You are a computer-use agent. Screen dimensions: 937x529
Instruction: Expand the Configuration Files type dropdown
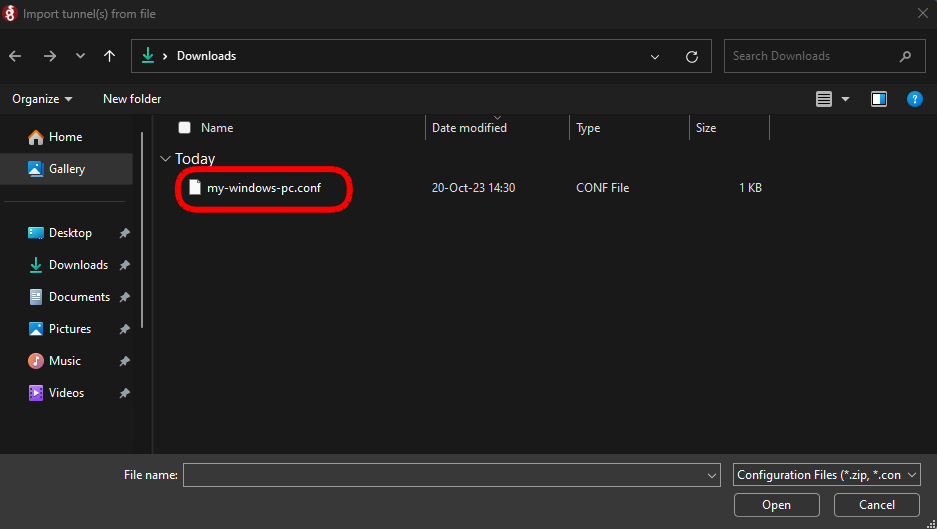827,475
